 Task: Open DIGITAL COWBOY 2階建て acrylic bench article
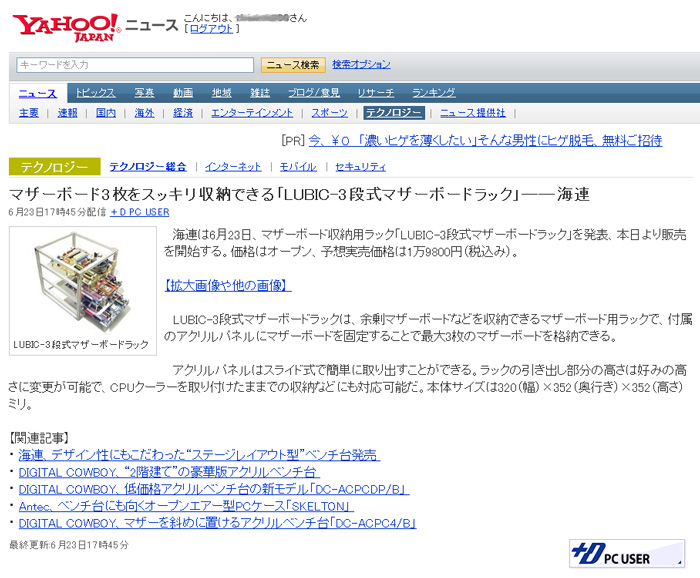click(169, 472)
